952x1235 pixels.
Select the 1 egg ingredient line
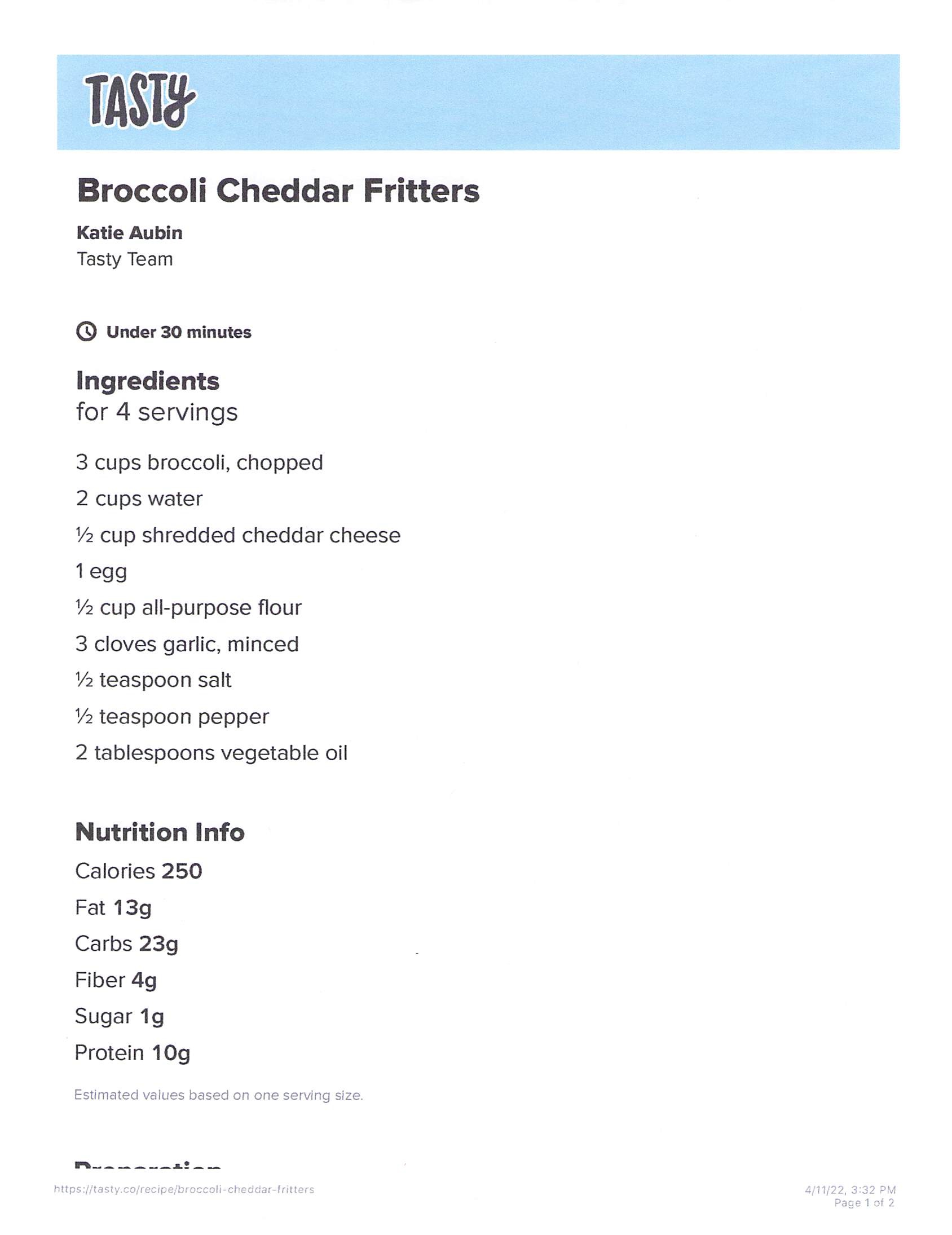click(x=102, y=572)
